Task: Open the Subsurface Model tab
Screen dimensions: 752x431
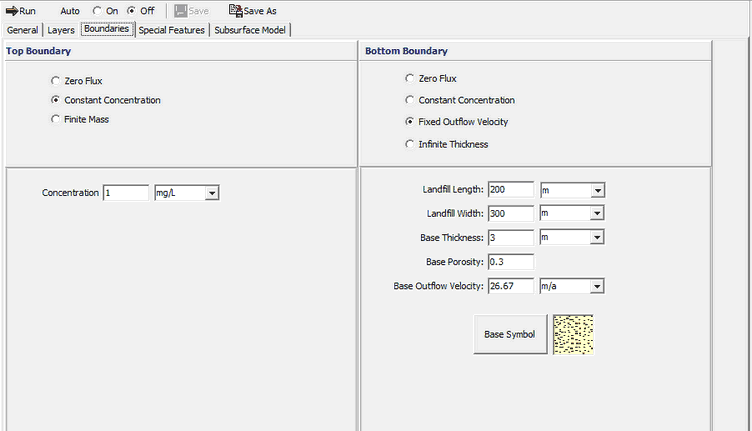Action: pyautogui.click(x=250, y=30)
